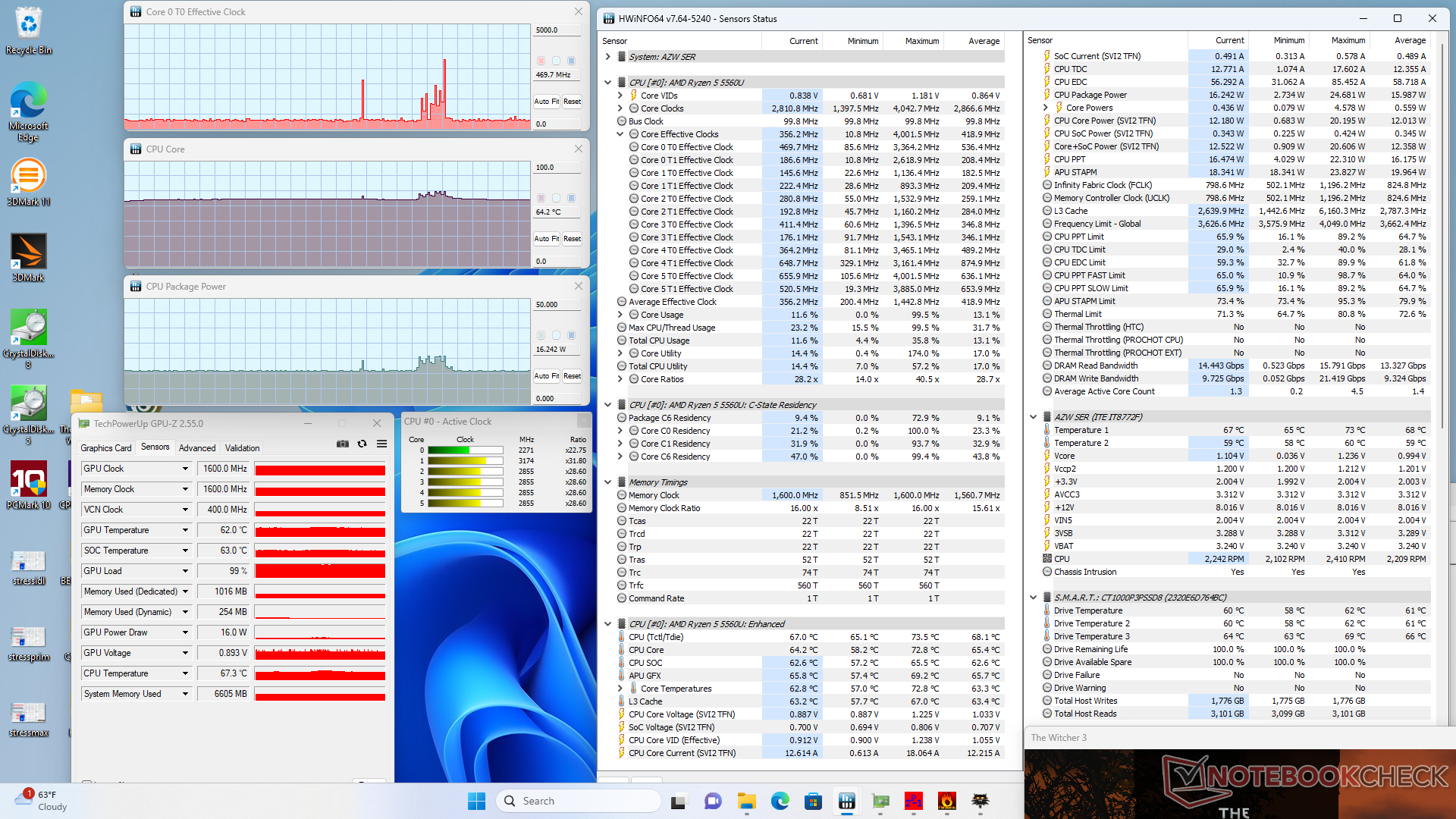This screenshot has height=819, width=1456.
Task: Open Microsoft Store from the taskbar
Action: [x=813, y=801]
